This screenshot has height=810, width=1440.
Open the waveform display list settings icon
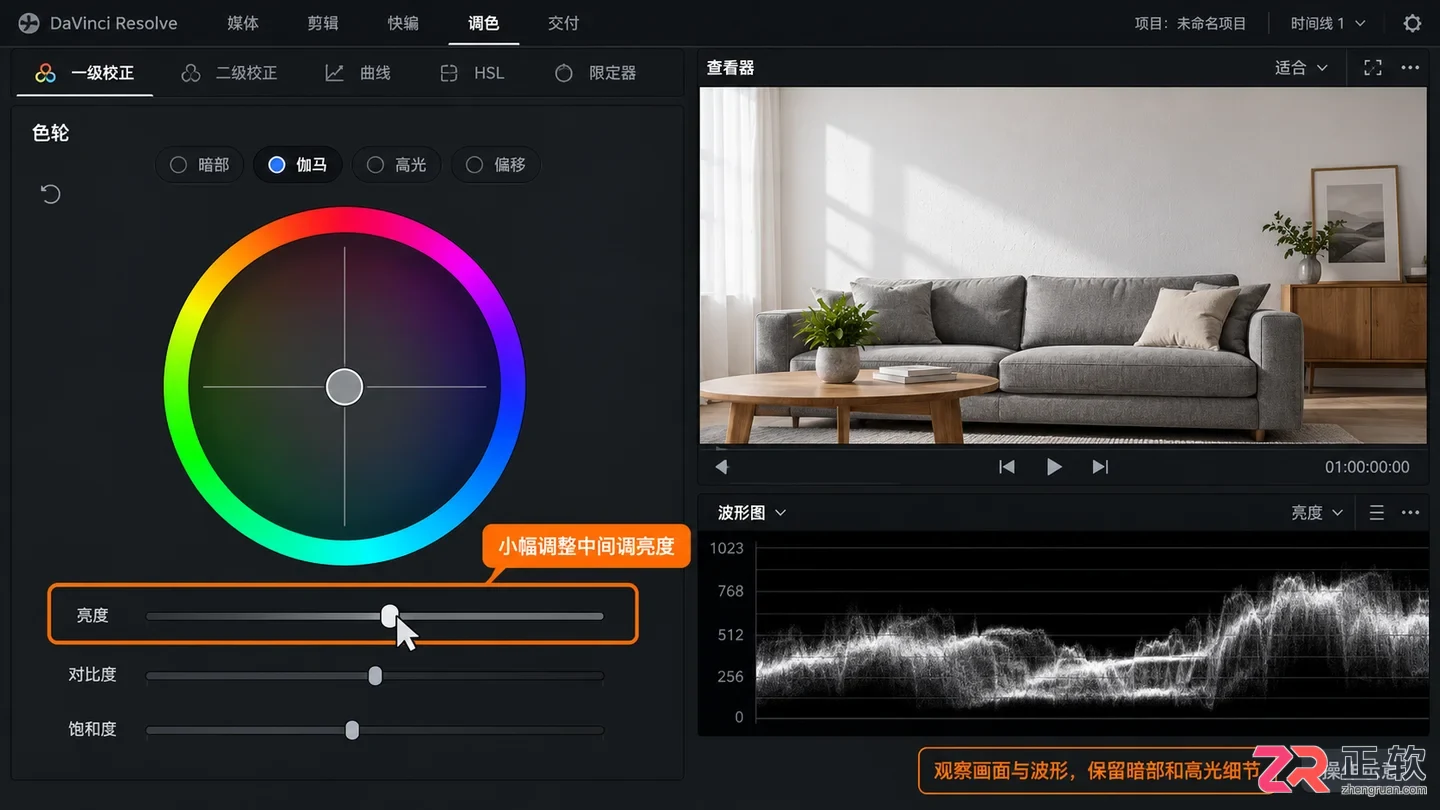coord(1377,513)
